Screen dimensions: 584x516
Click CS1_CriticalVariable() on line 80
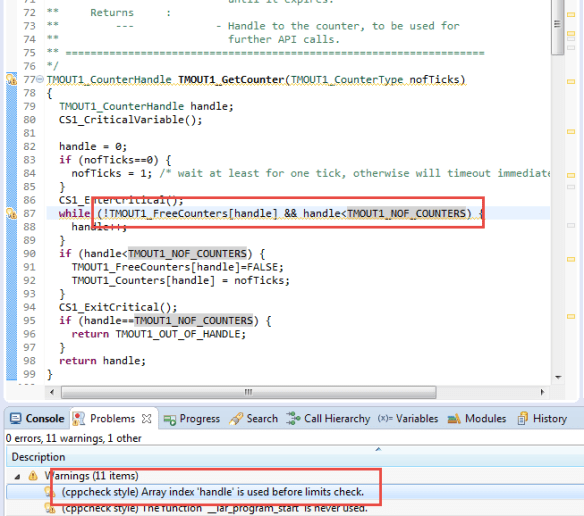[x=130, y=120]
